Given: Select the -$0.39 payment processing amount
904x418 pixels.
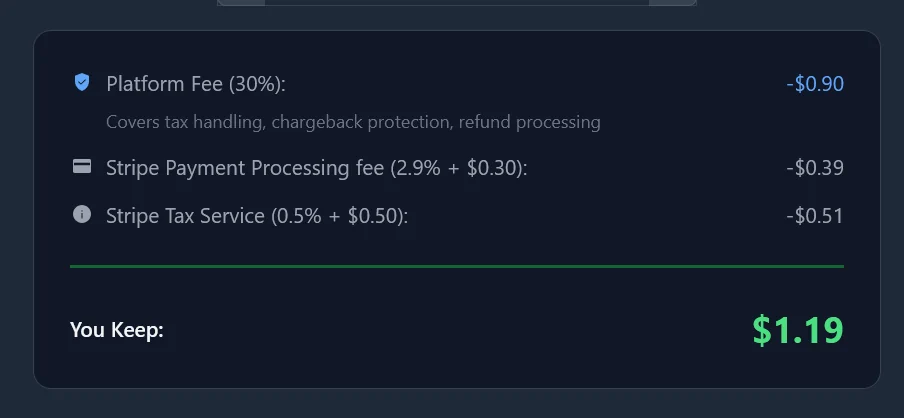Looking at the screenshot, I should click(815, 168).
